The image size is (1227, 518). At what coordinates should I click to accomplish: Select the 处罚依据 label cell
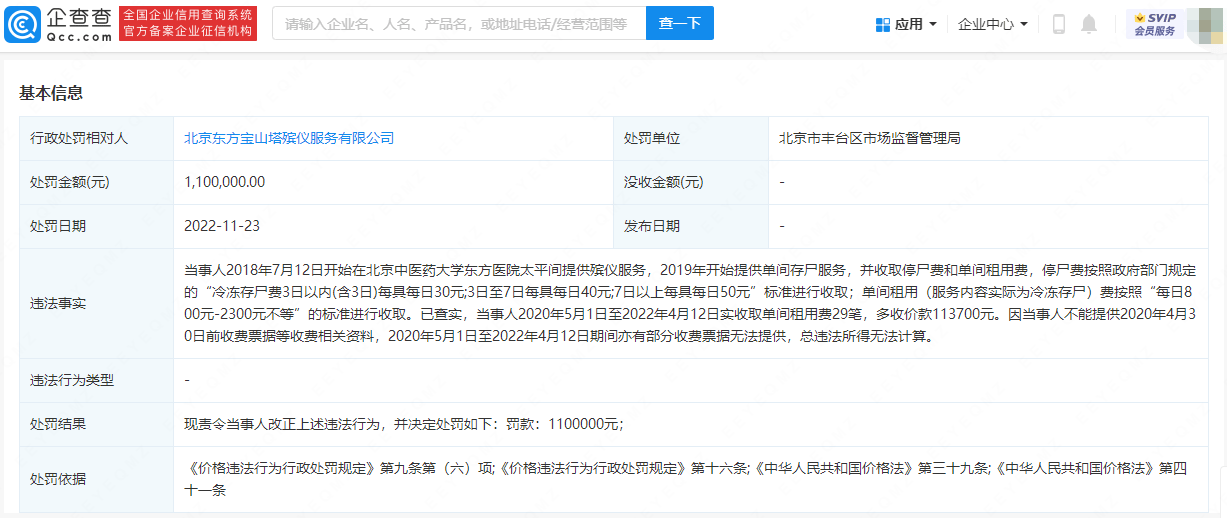(96, 479)
